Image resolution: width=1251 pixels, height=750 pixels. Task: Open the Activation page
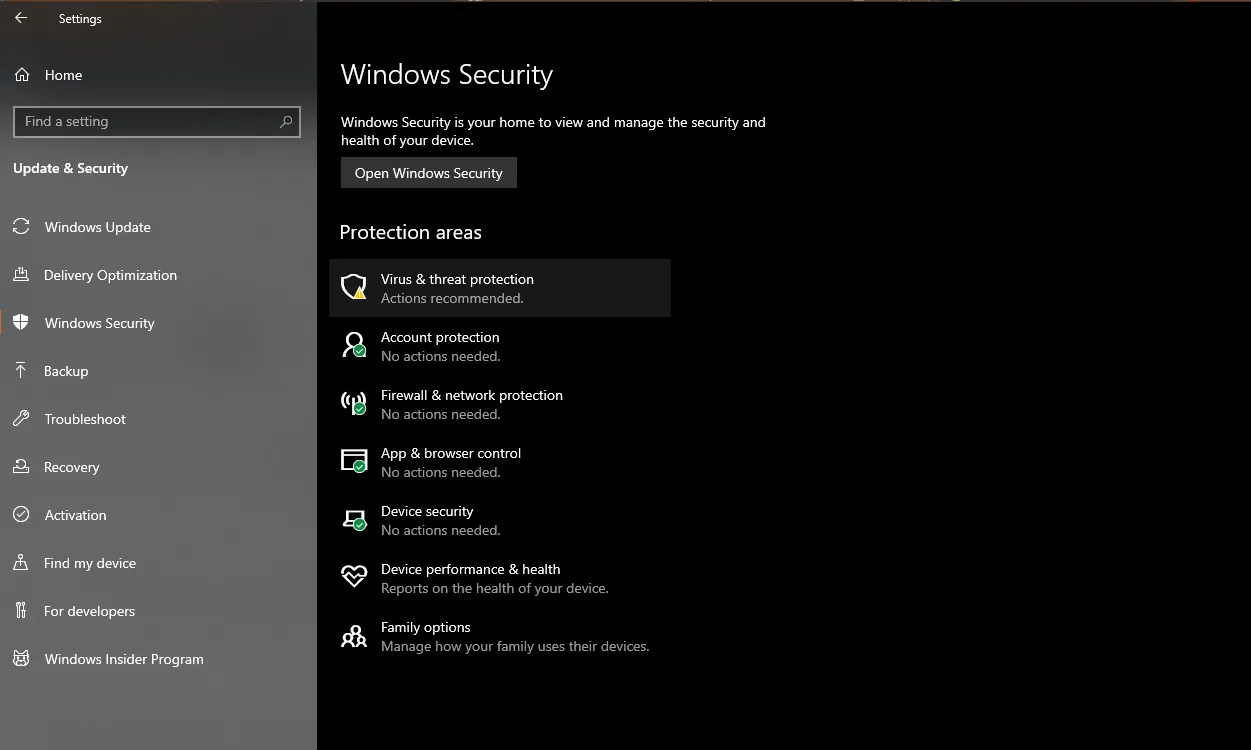[75, 515]
